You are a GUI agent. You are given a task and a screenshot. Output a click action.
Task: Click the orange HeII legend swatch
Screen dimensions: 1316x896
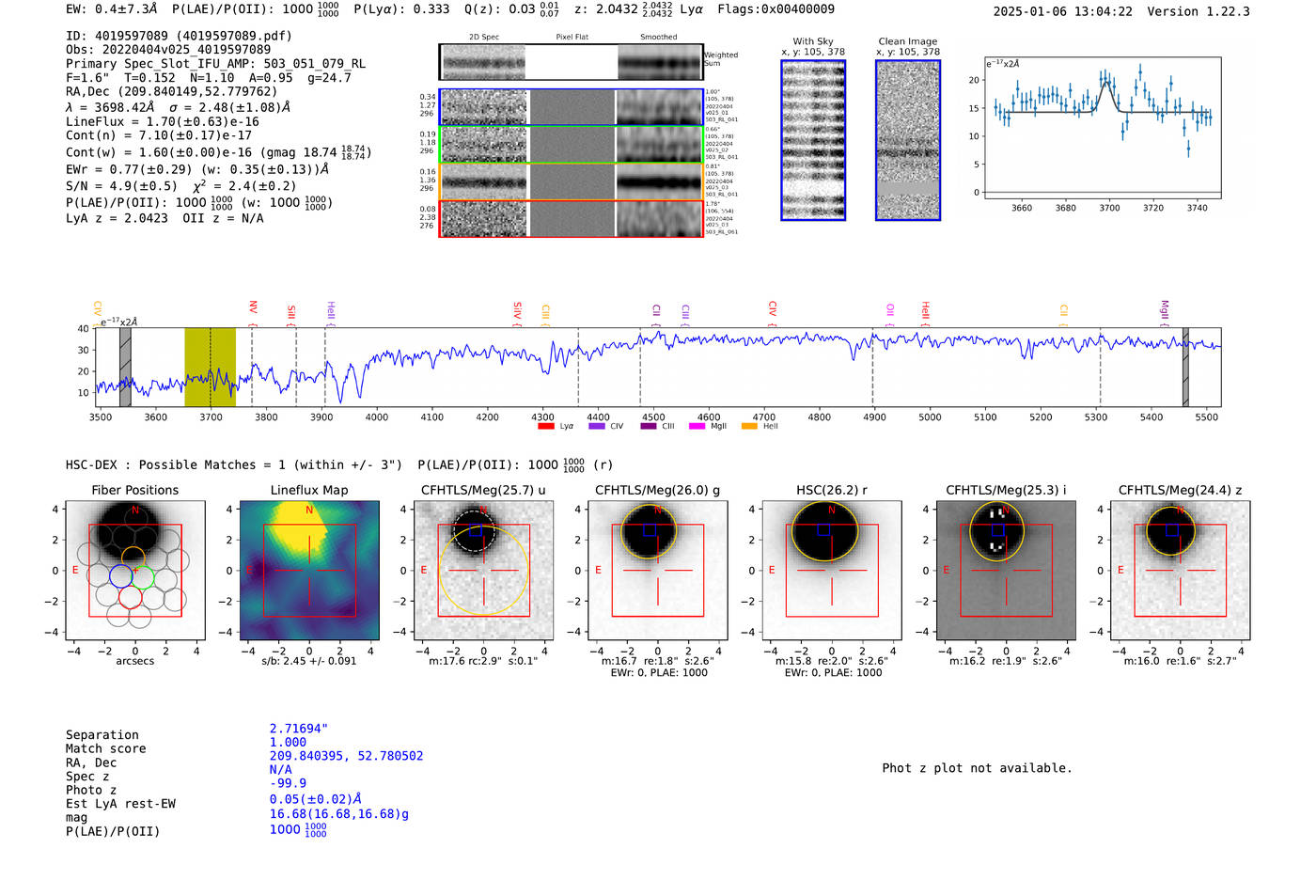point(749,427)
